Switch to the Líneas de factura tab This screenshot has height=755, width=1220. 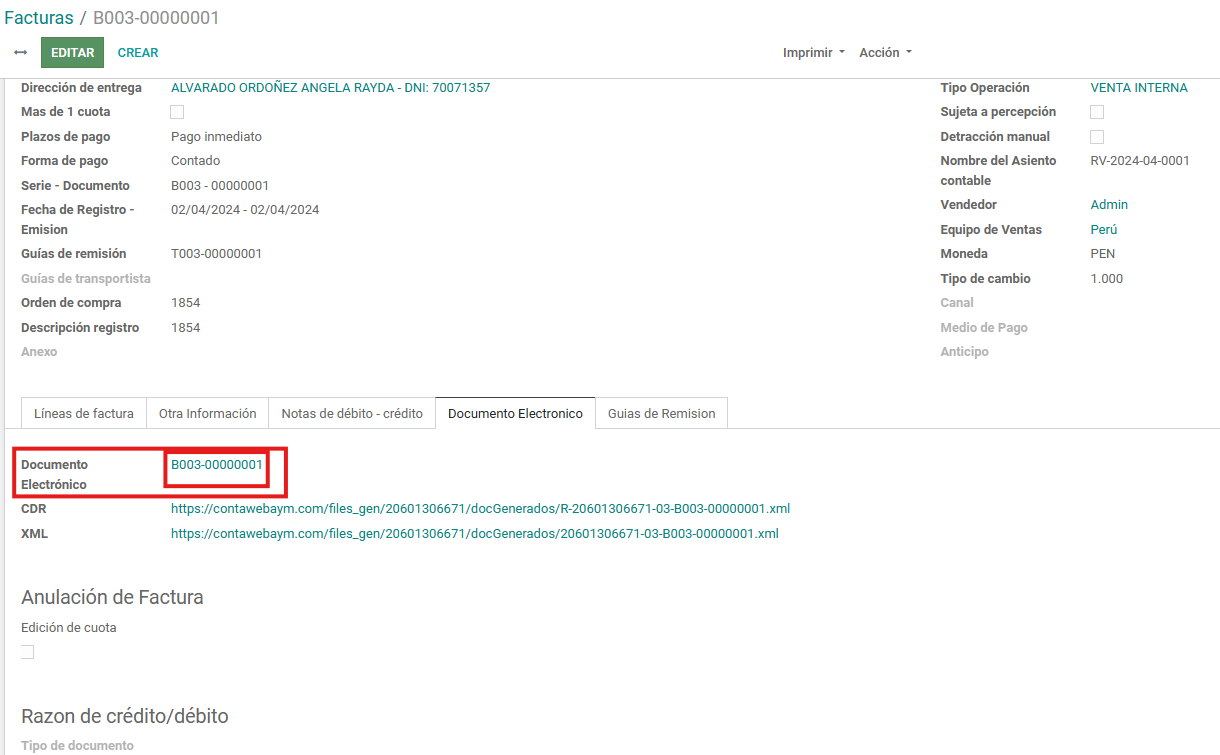[x=84, y=414]
